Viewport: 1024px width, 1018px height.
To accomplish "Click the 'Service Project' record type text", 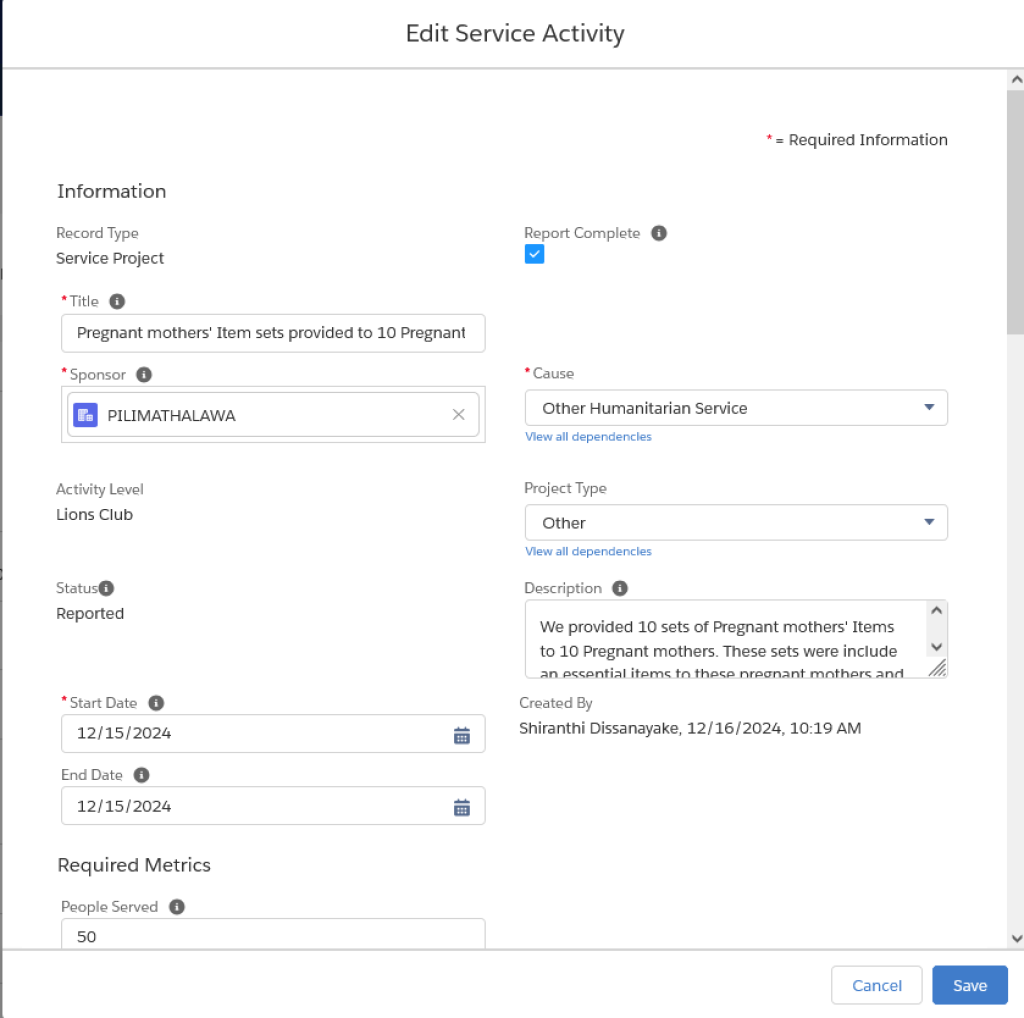I will (110, 259).
